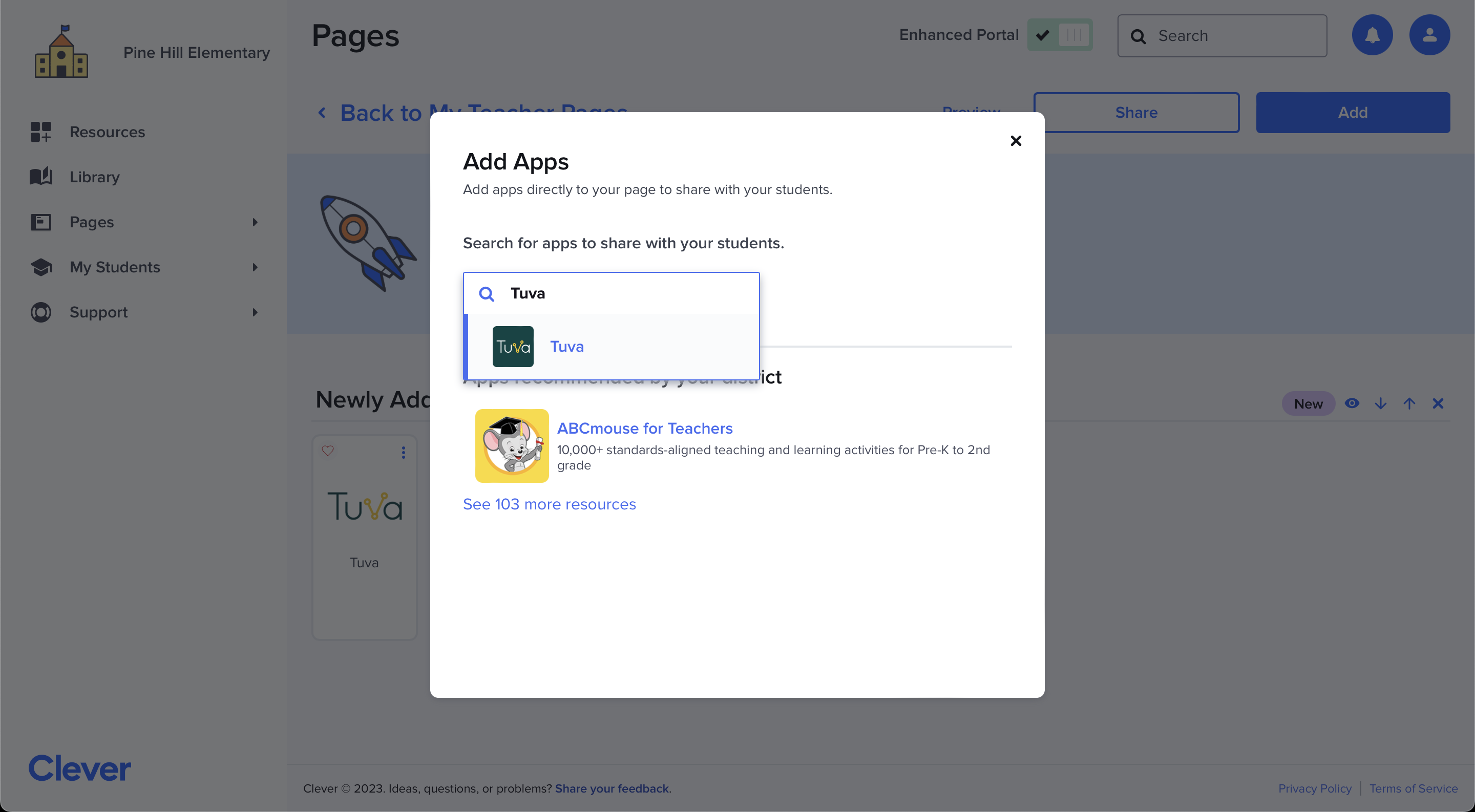Open ABCmouse for Teachers link
This screenshot has height=812, width=1475.
(644, 429)
